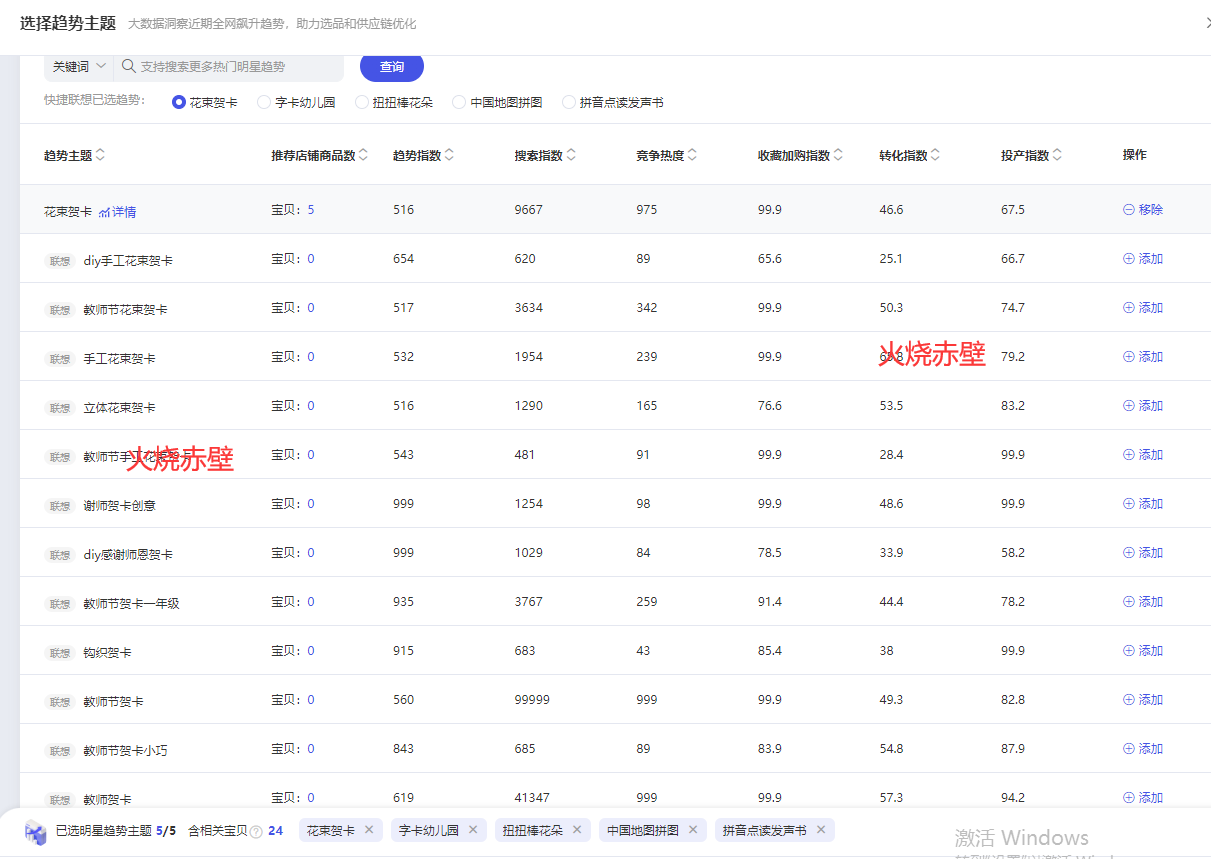This screenshot has width=1211, height=859.
Task: Click the 教师节贺卡一年级 trend name
Action: click(131, 604)
